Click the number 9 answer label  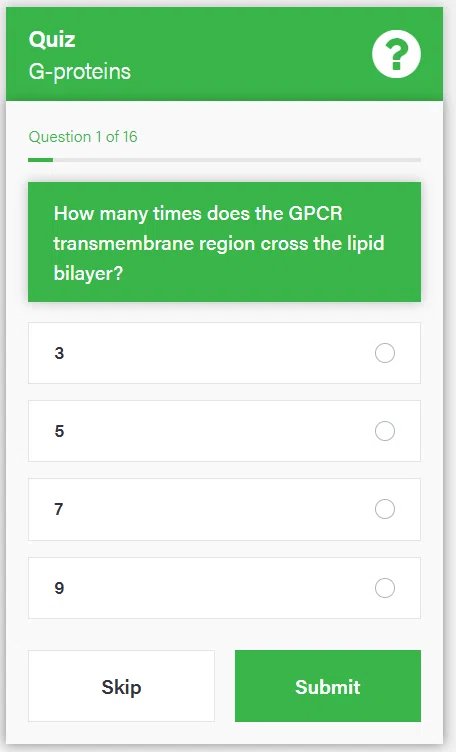coord(59,588)
